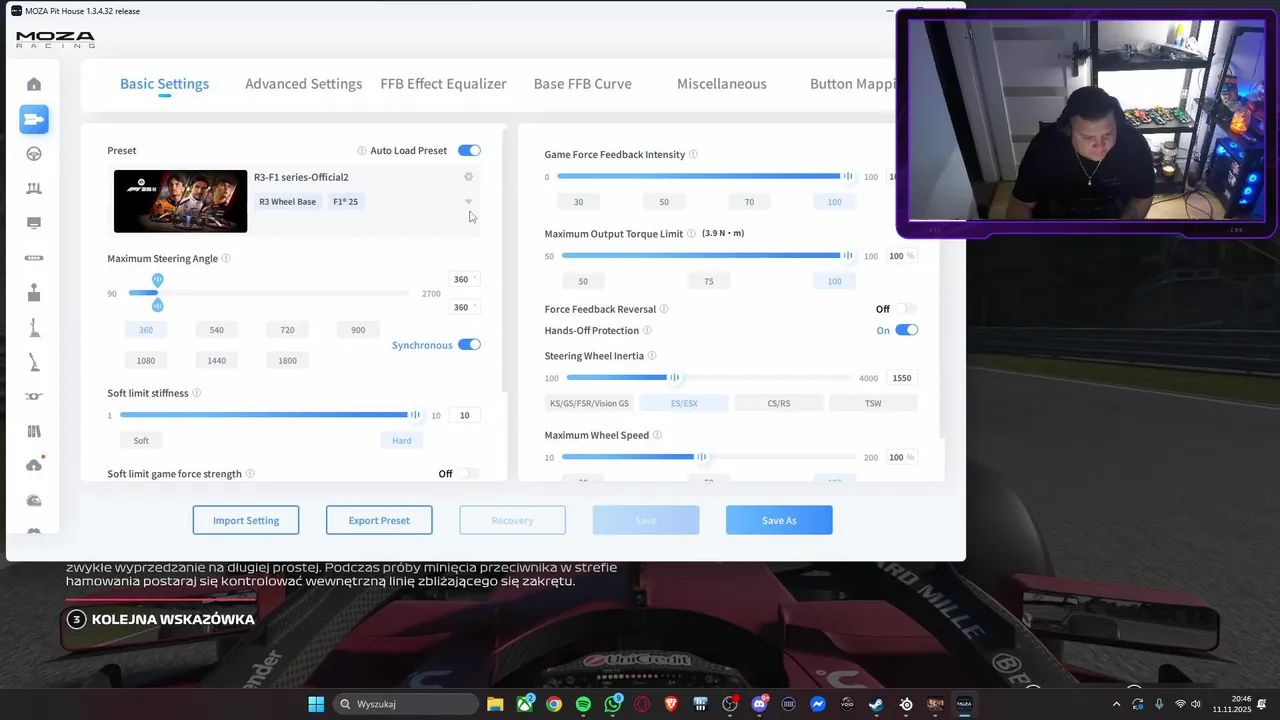This screenshot has width=1280, height=720.
Task: Show info for Force Feedback Reversal
Action: 664,309
